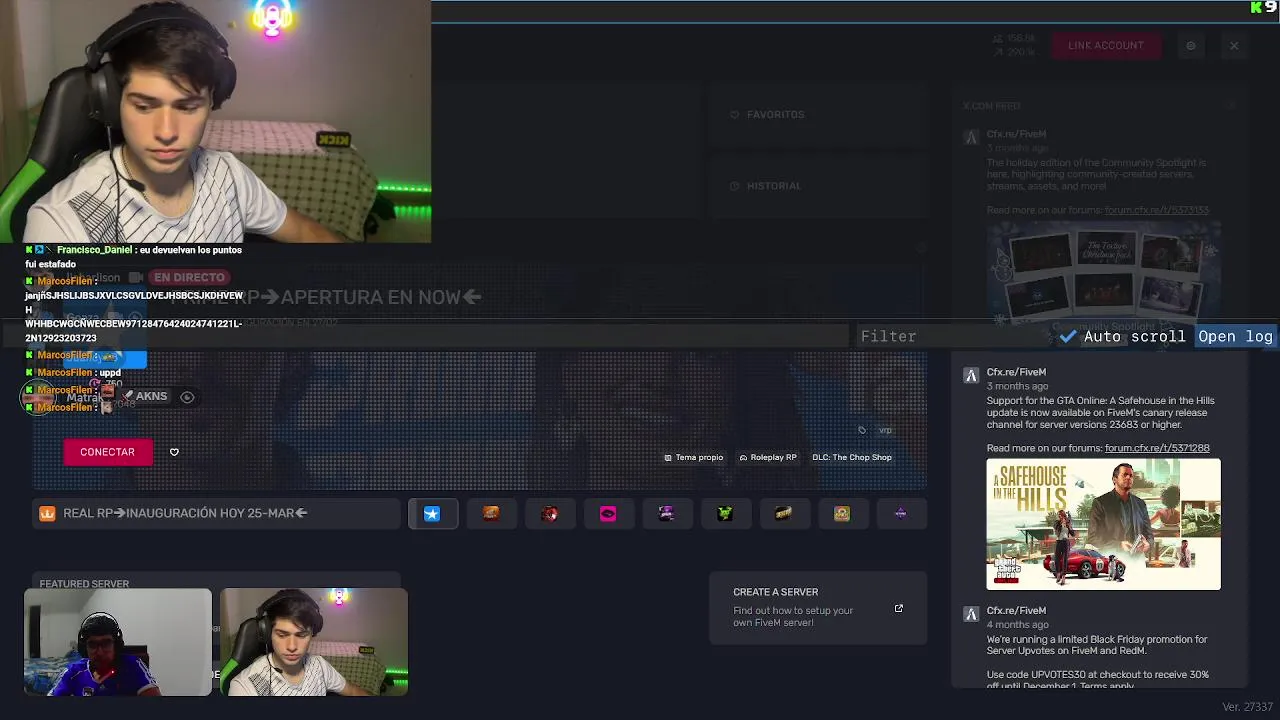Screen dimensions: 1280x720
Task: Open the faded forum.cfx.re holiday link
Action: click(1157, 210)
